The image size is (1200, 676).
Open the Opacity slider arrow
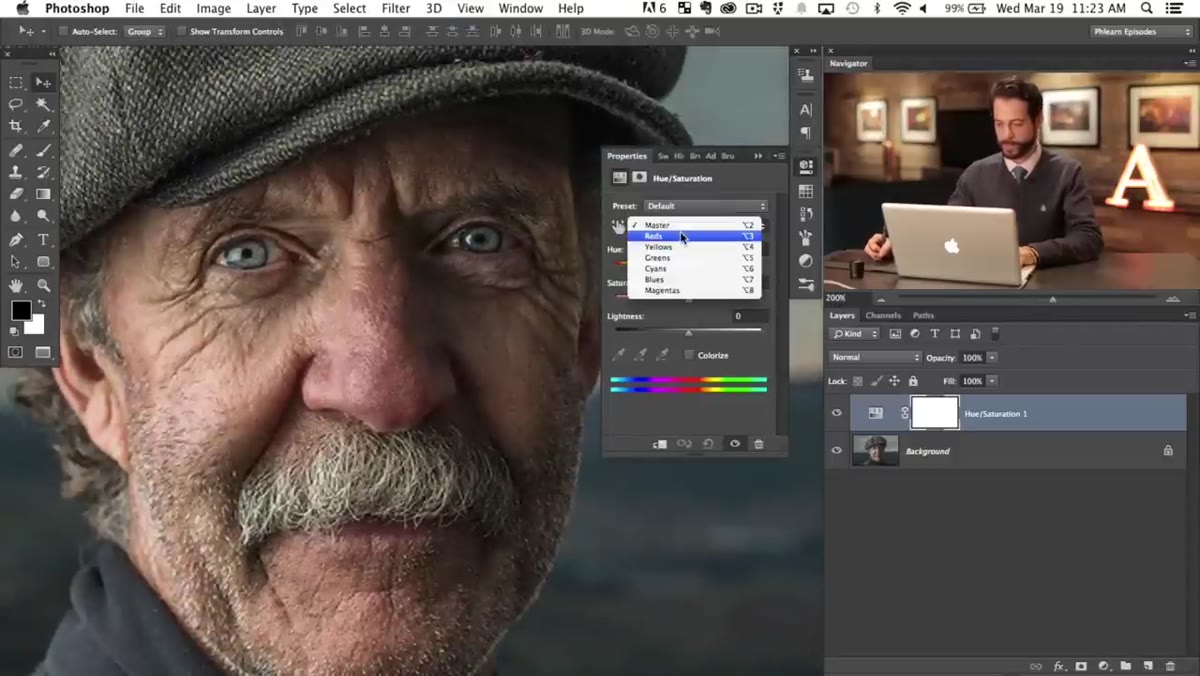[992, 357]
